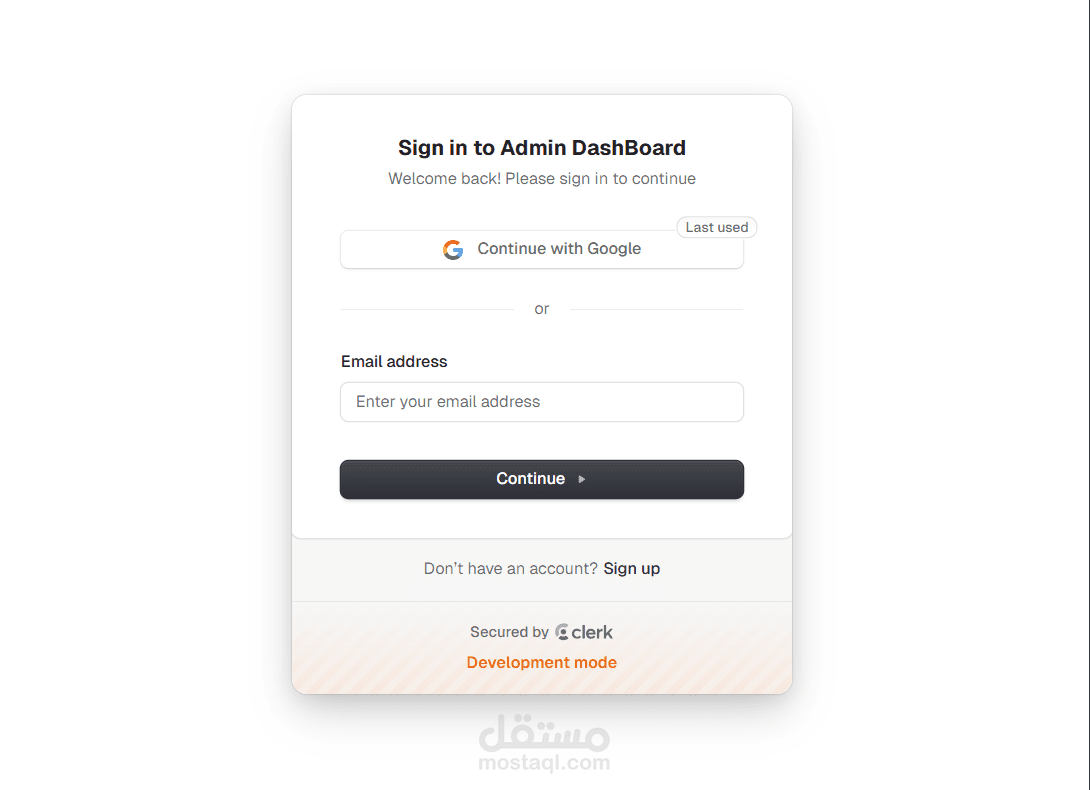The width and height of the screenshot is (1090, 790).
Task: Click the Clerk wordmark text
Action: pyautogui.click(x=592, y=632)
